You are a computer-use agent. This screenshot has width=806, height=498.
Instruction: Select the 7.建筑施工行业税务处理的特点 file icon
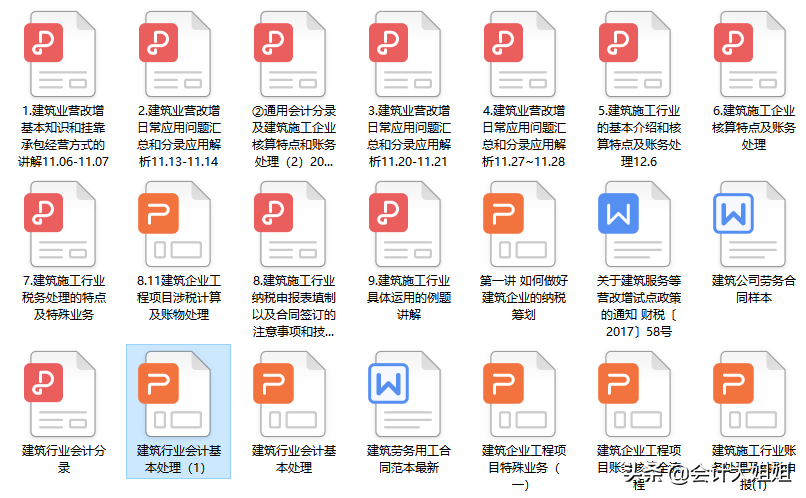[x=61, y=224]
